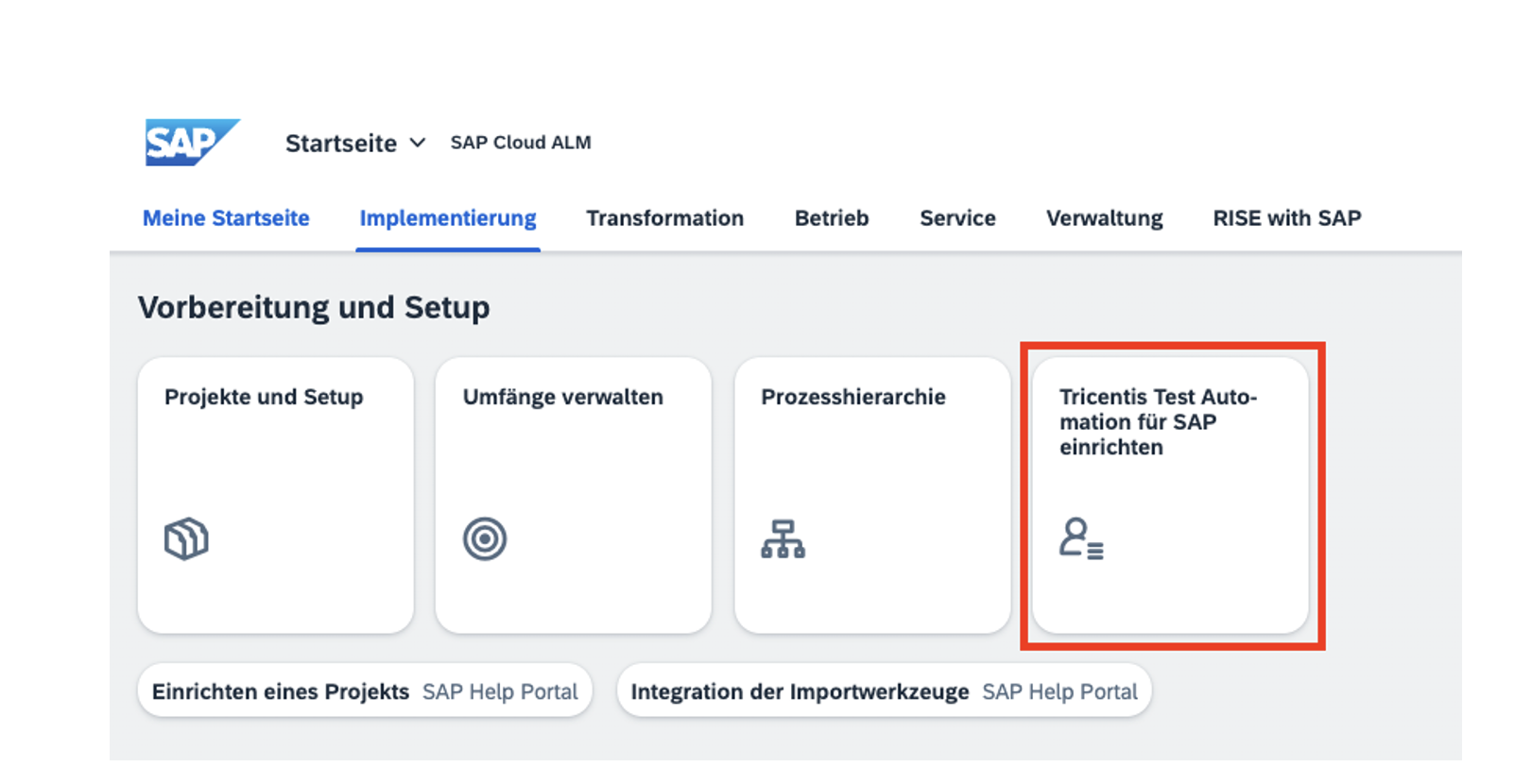Open the Service tab
Screen dimensions: 1515x784
point(957,218)
